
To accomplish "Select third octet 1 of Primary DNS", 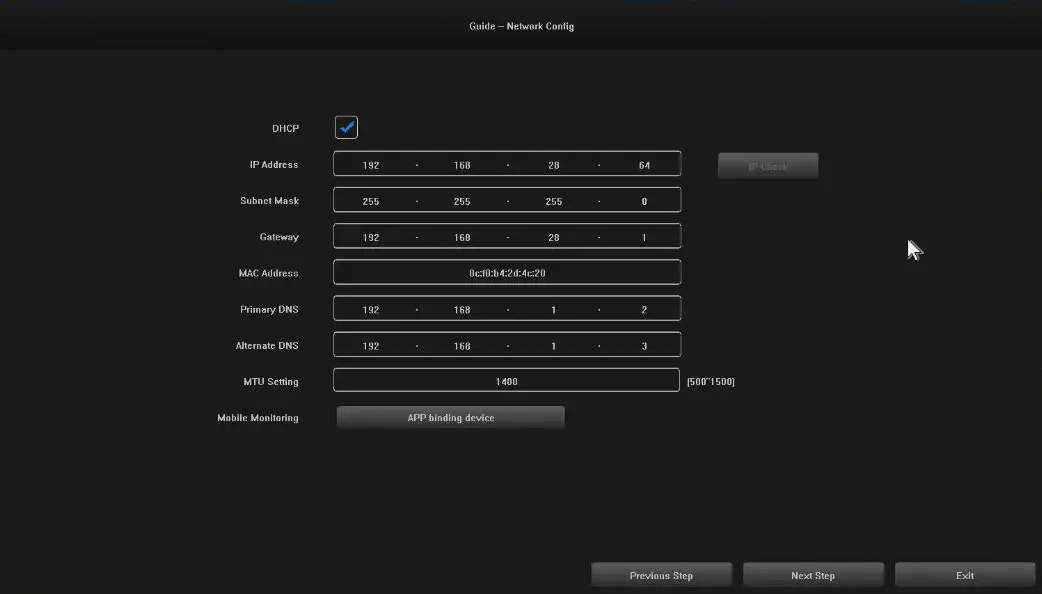I will (554, 310).
